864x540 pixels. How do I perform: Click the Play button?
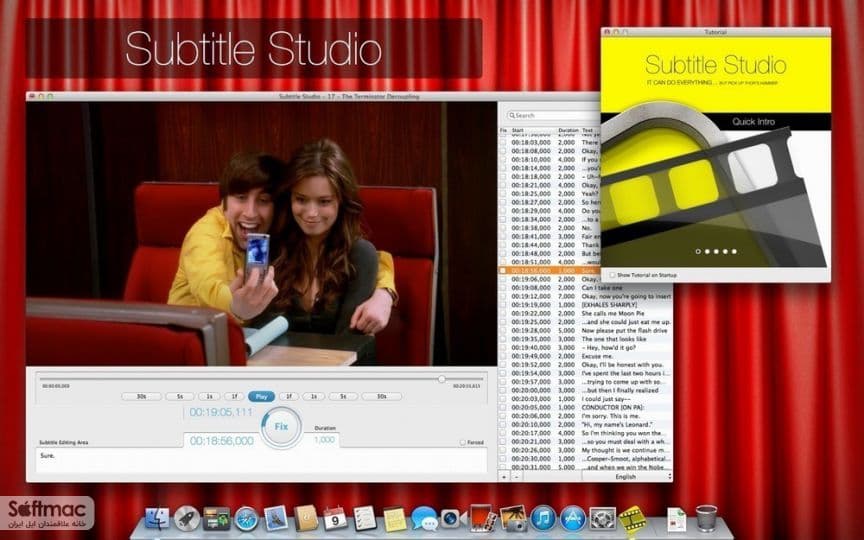[261, 396]
